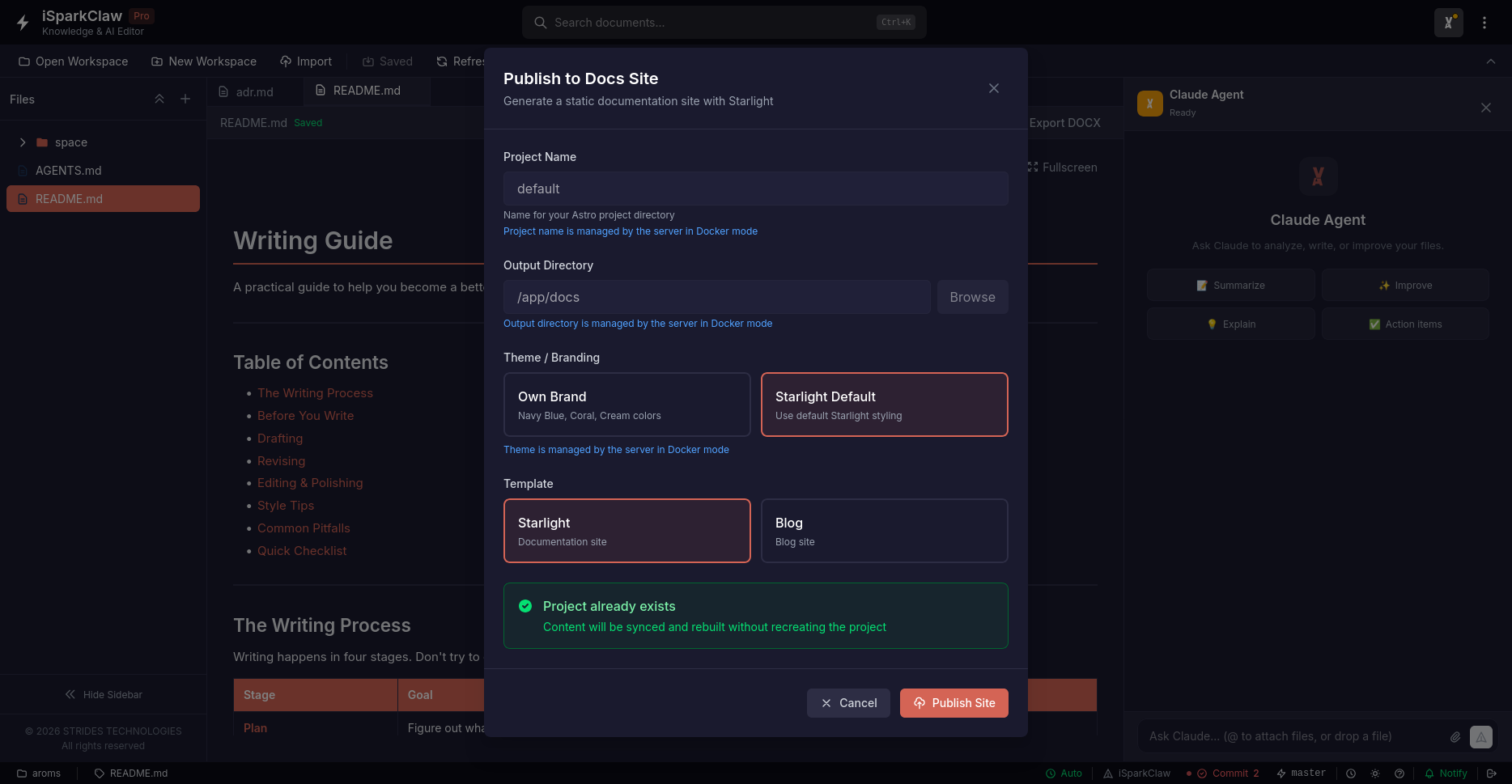Screen dimensions: 1512x784
Task: Click New Workspace in the toolbar
Action: point(204,61)
